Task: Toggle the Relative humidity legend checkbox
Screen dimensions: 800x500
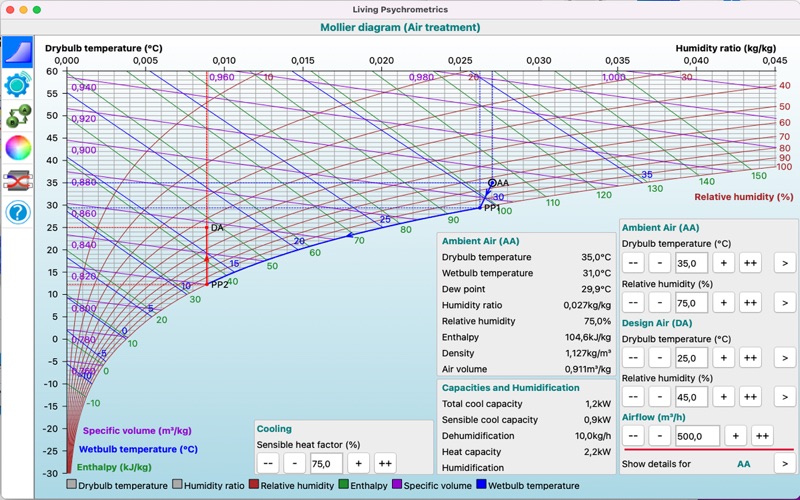Action: coord(254,484)
